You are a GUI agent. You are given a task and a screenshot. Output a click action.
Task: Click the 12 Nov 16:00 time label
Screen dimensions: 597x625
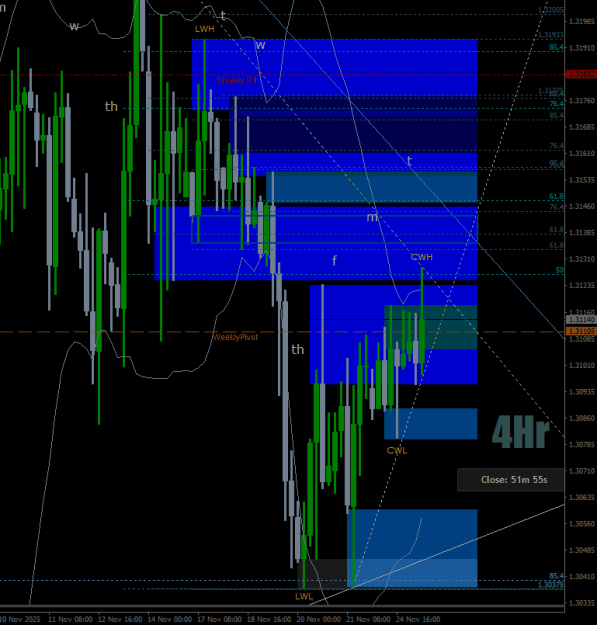coord(120,619)
